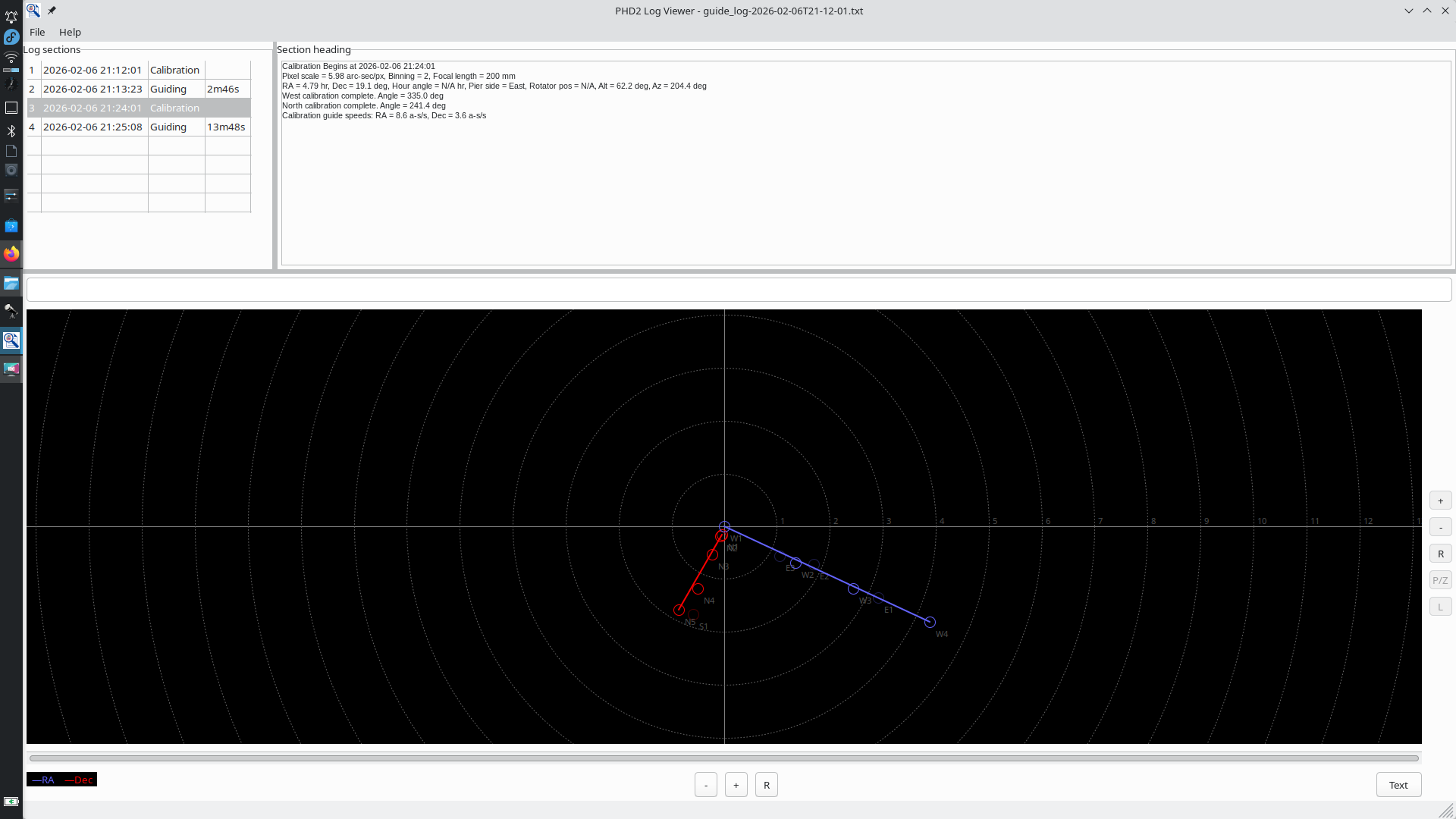Launch the file manager folder icon
1456x819 pixels.
point(11,283)
